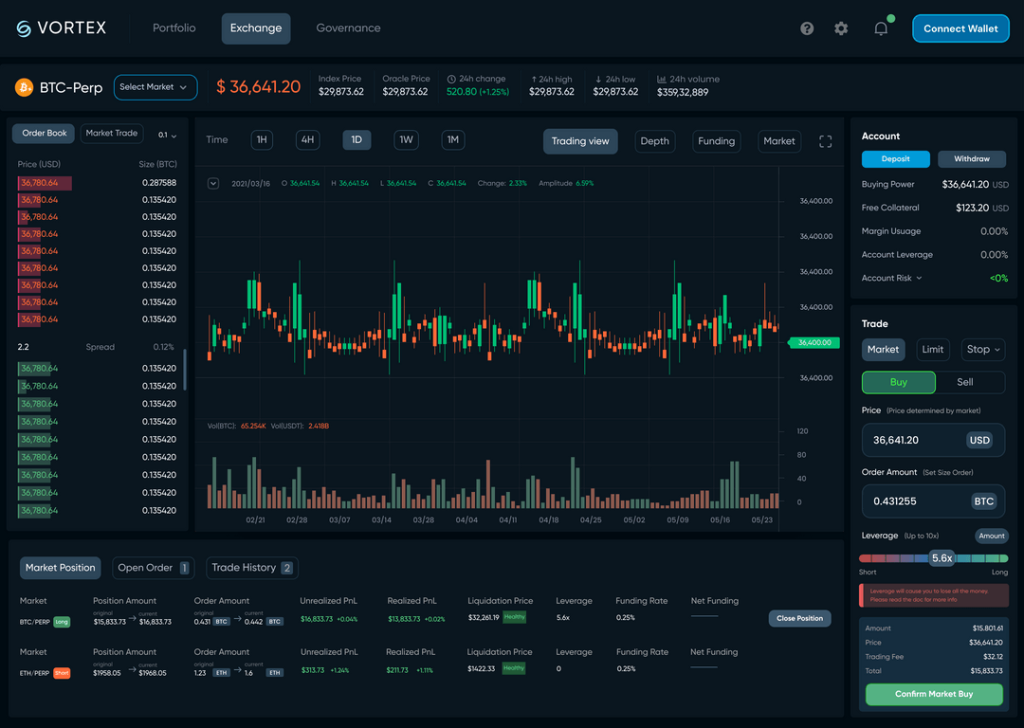Set chart interval to 1H
The image size is (1024, 728).
(x=262, y=140)
